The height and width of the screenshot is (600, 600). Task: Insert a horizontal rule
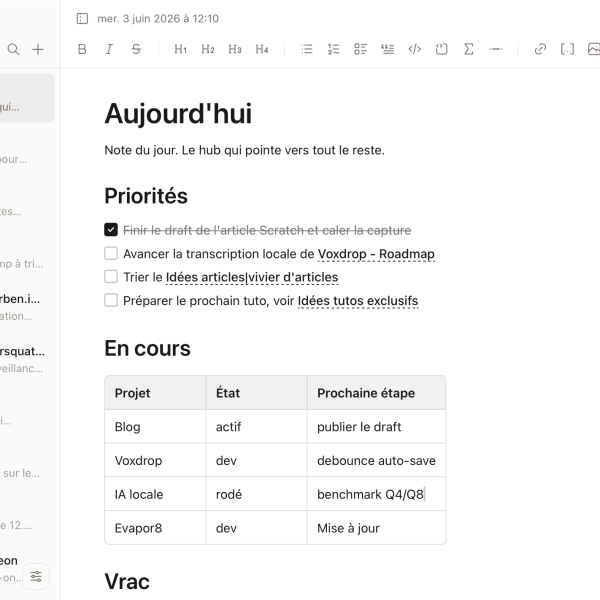tap(496, 49)
